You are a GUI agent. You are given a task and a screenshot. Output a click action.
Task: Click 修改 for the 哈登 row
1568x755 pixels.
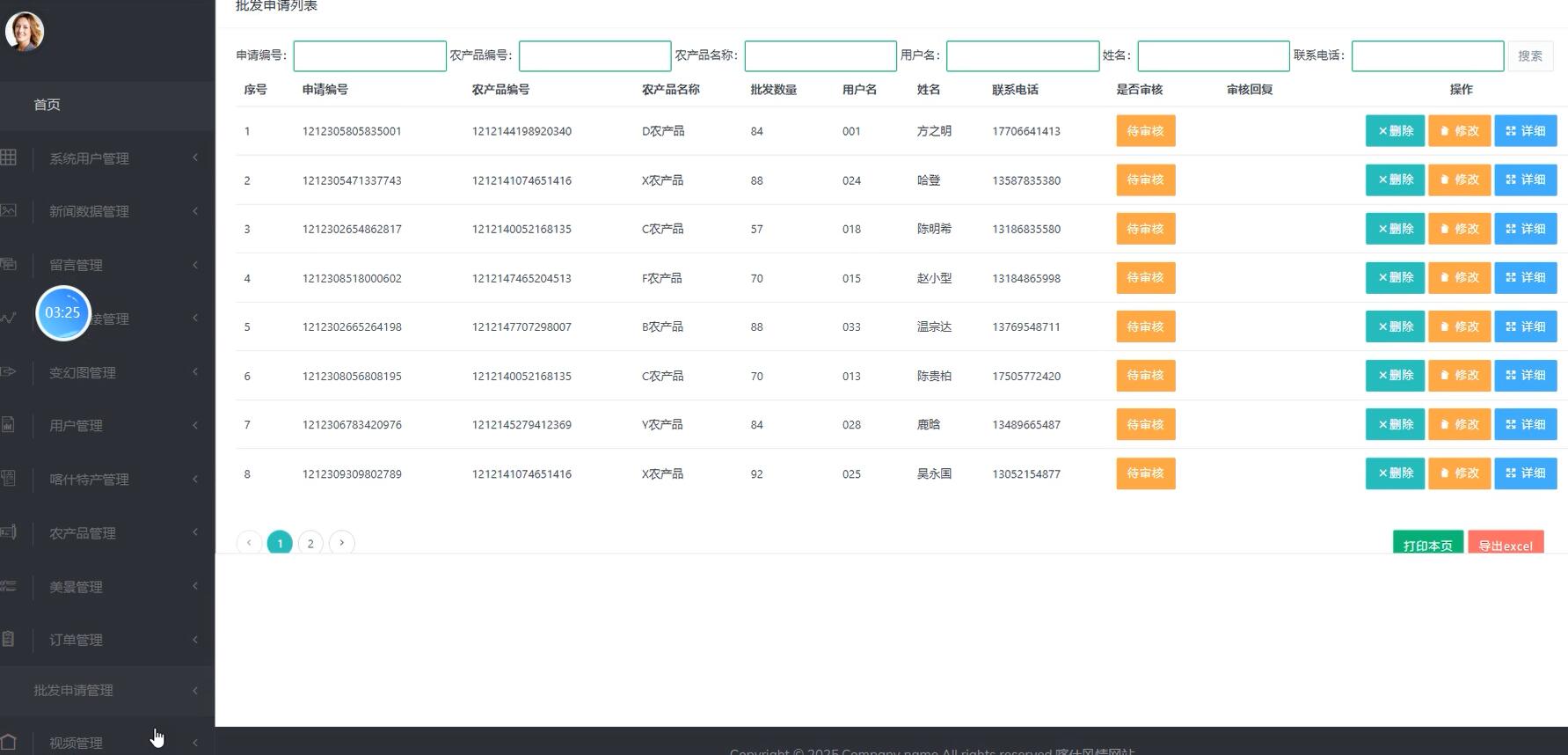tap(1459, 180)
